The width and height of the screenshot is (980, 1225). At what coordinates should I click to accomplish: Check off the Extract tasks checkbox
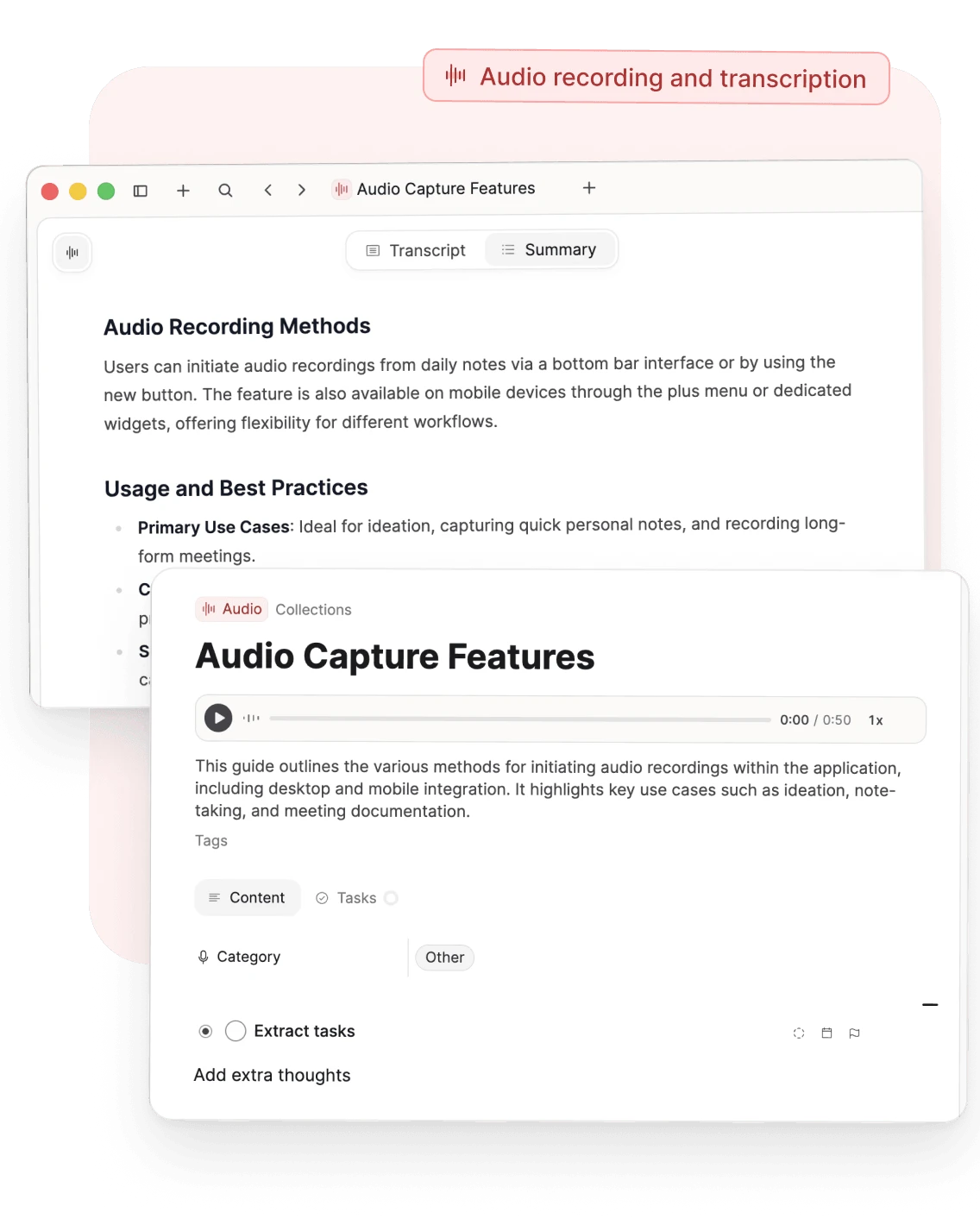pos(236,1031)
